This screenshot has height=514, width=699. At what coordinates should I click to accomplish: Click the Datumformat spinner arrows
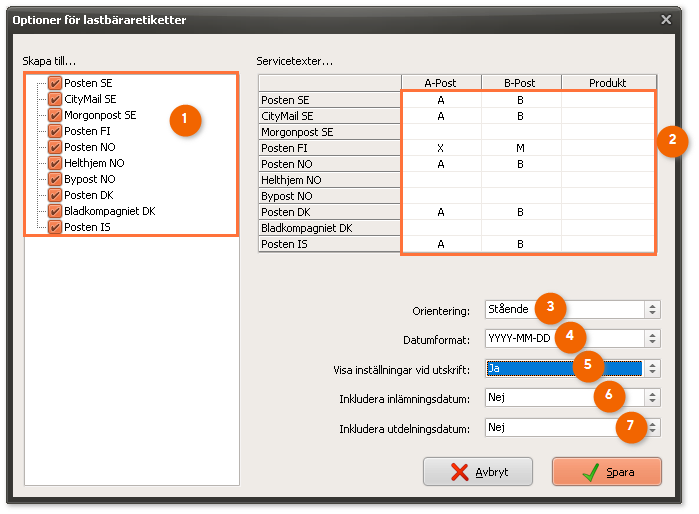point(653,339)
